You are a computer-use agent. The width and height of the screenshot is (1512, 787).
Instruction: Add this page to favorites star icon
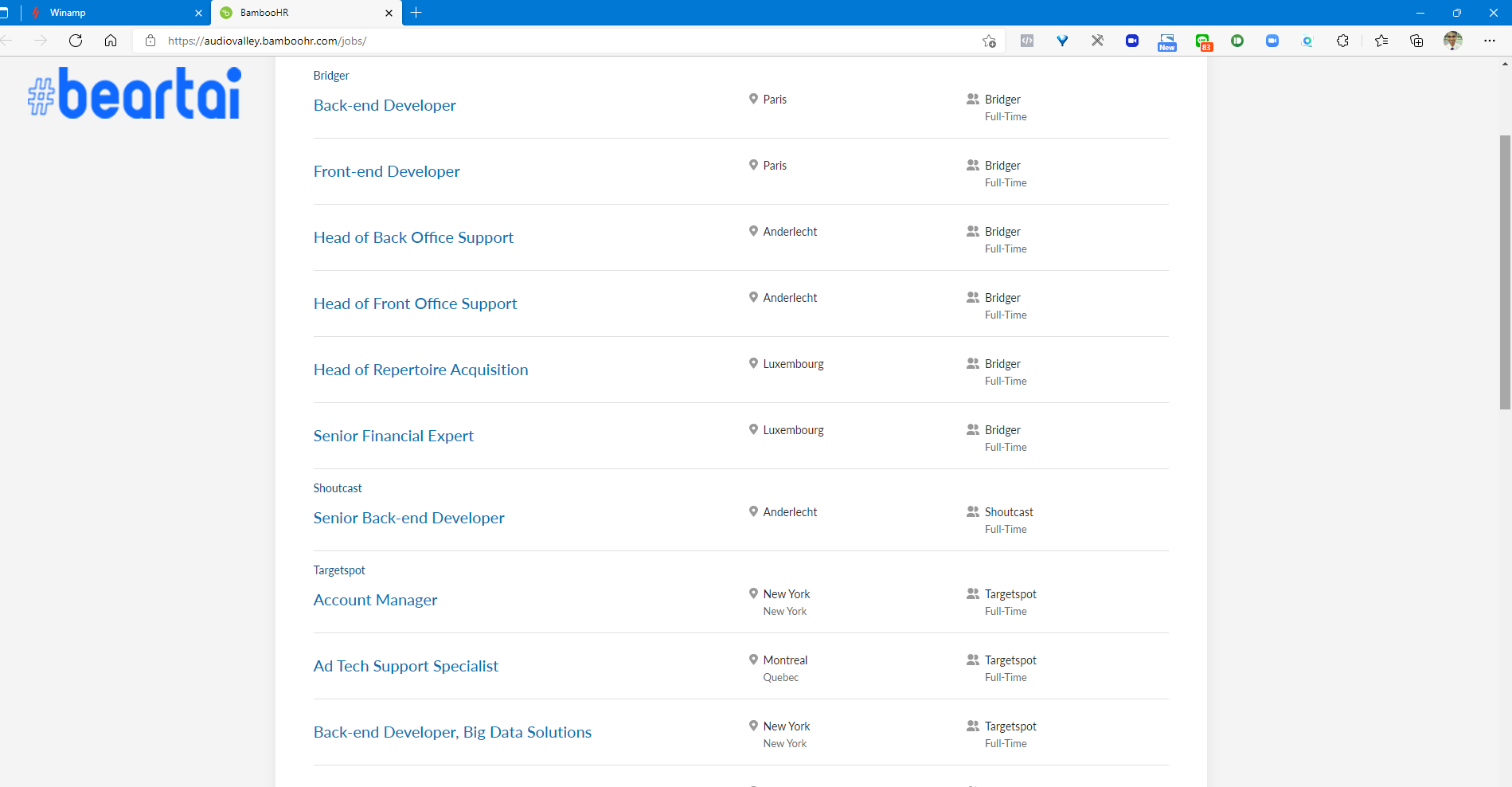tap(989, 41)
